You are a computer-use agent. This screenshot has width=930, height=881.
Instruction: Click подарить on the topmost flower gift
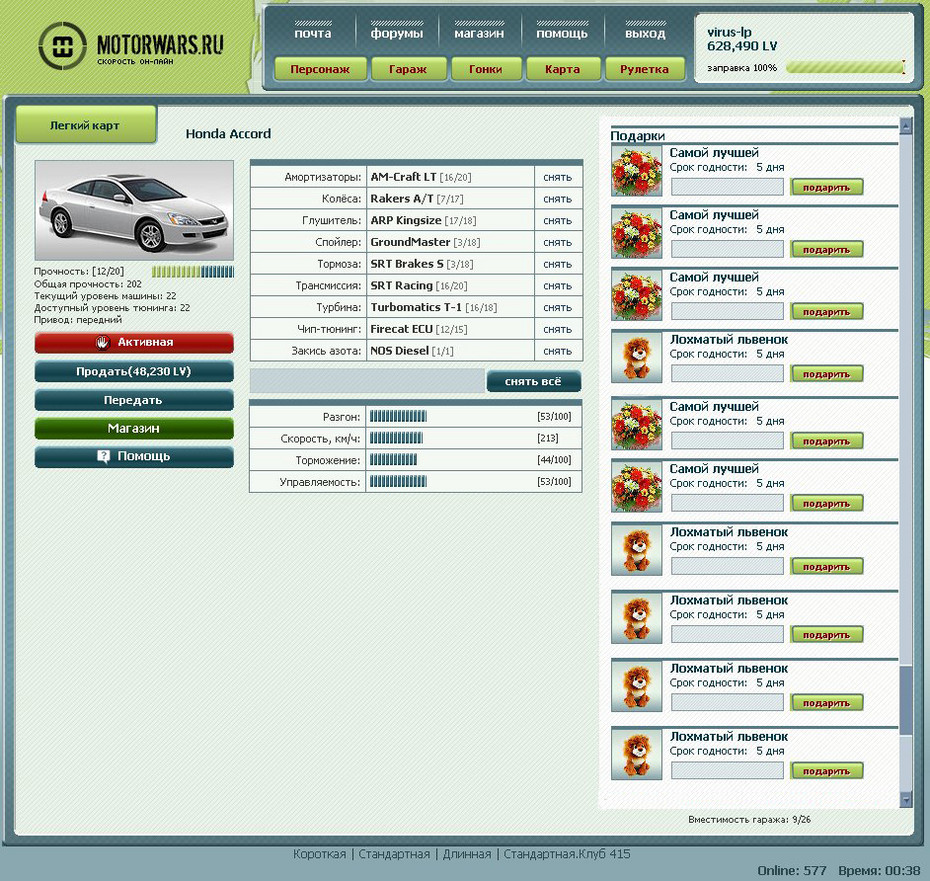tap(826, 187)
